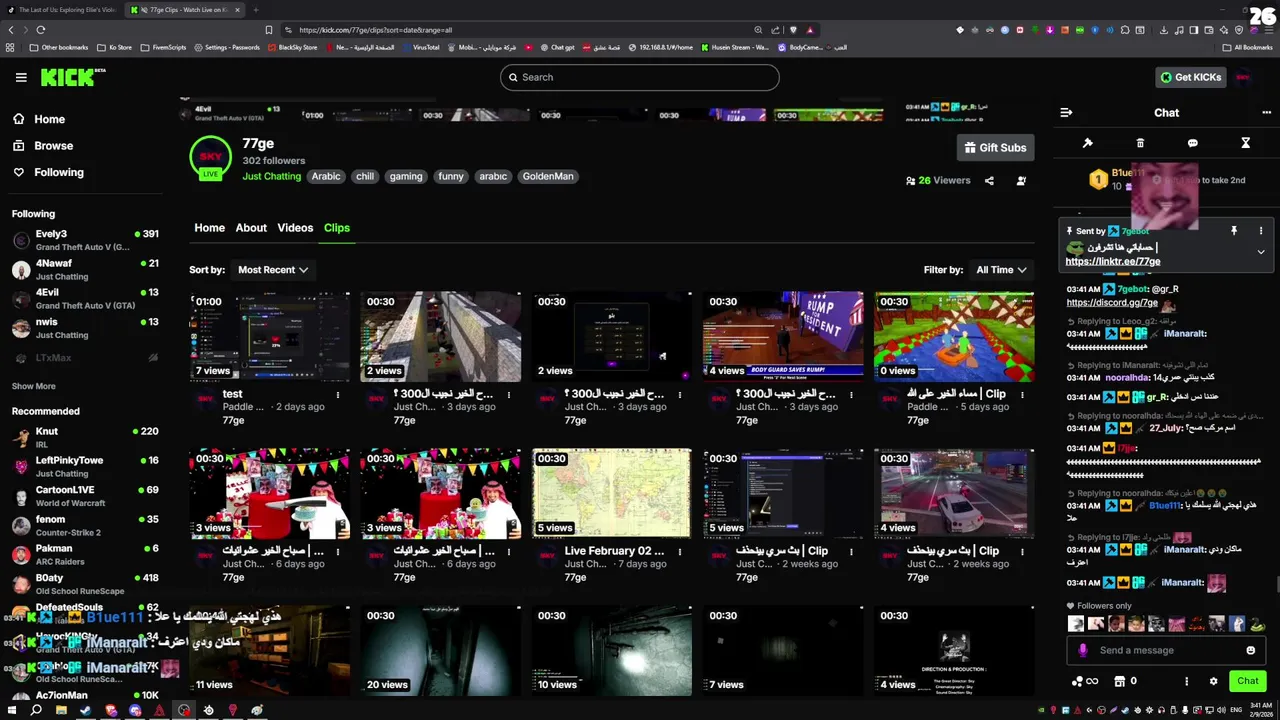Viewport: 1280px width, 720px height.
Task: Send message with green Chat button
Action: point(1247,681)
